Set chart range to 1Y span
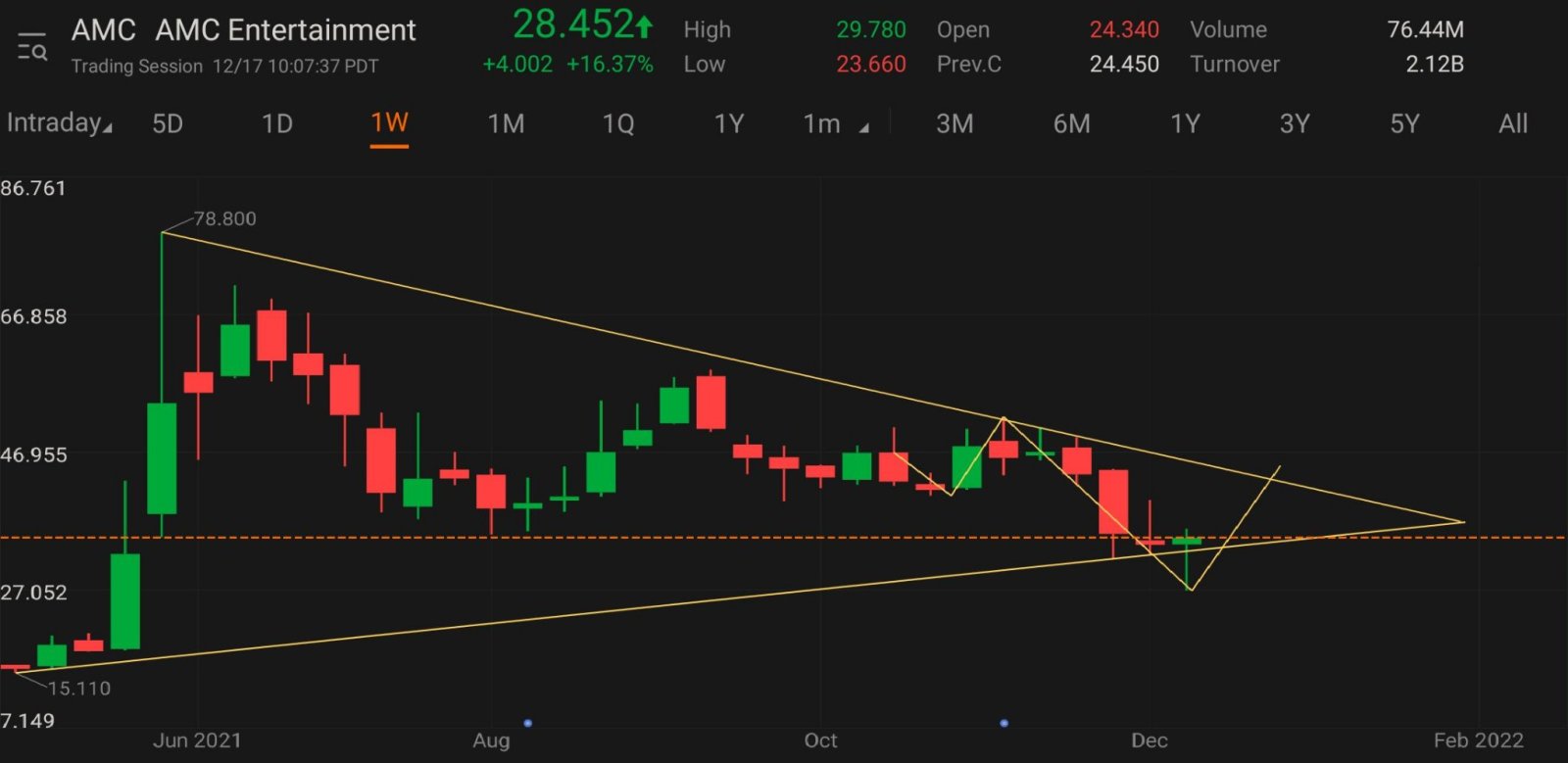This screenshot has height=763, width=1568. (1185, 124)
